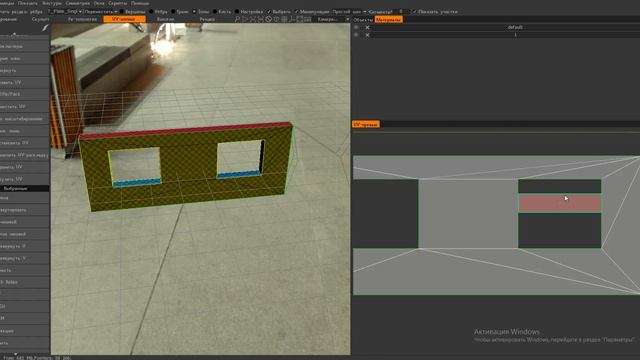Select the Вершины radio button
640x360 pixels.
pyautogui.click(x=122, y=11)
